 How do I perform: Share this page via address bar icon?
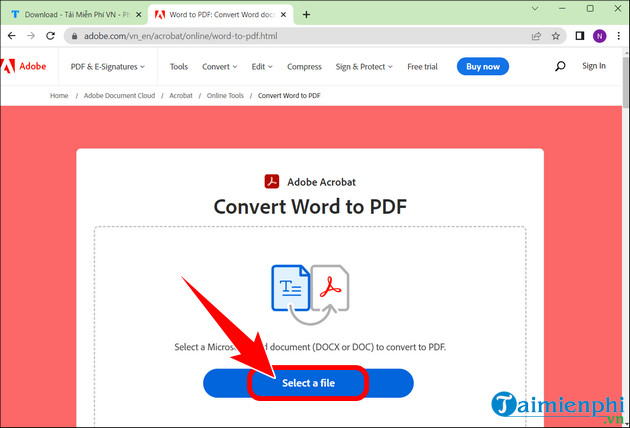click(x=536, y=36)
